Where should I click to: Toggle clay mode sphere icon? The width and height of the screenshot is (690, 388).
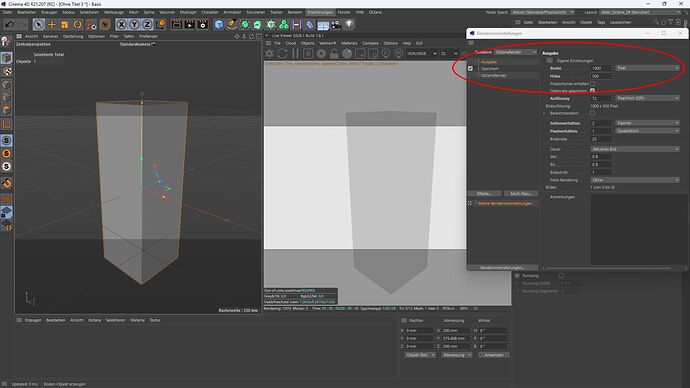point(347,54)
